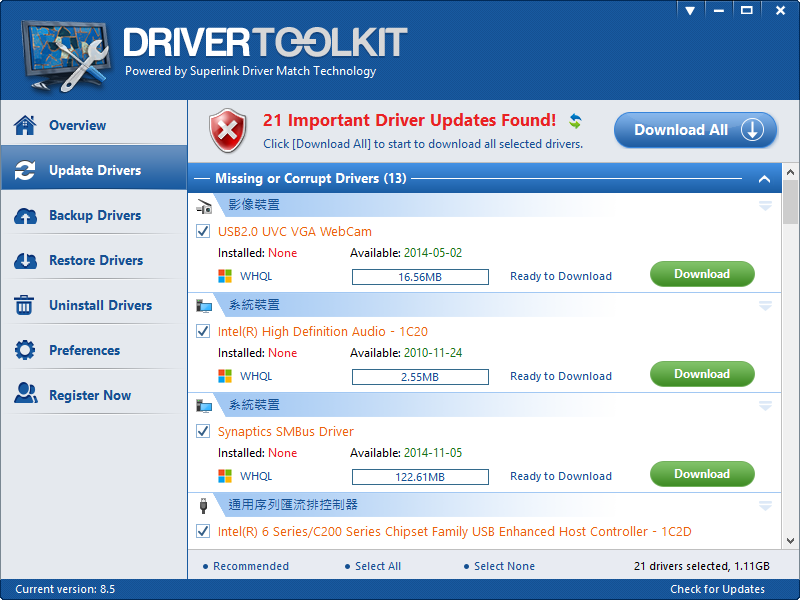Click the system device icon above Intel High Definition Audio
This screenshot has height=600, width=800.
tap(204, 306)
